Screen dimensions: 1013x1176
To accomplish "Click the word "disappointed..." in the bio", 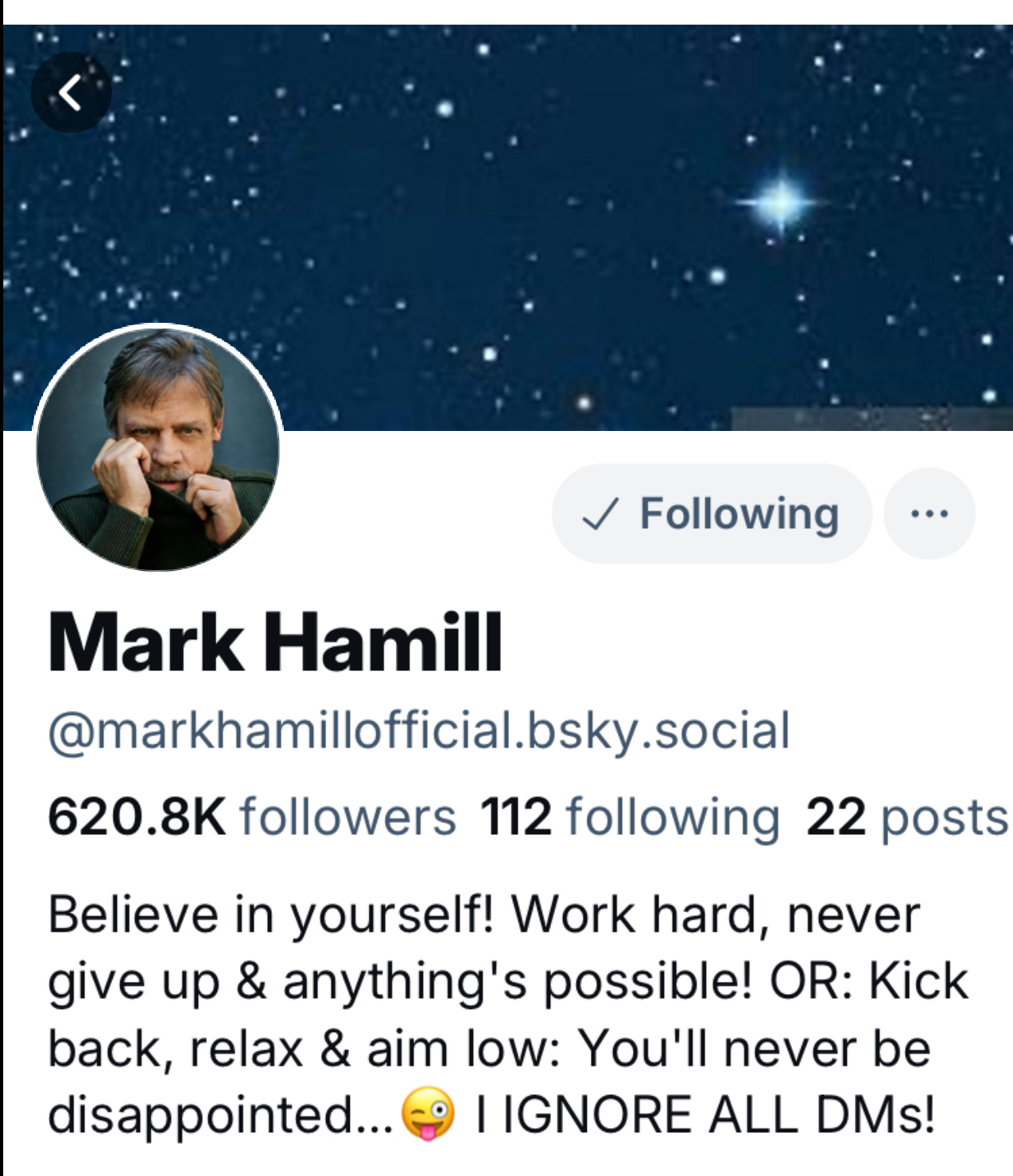I will click(220, 1113).
